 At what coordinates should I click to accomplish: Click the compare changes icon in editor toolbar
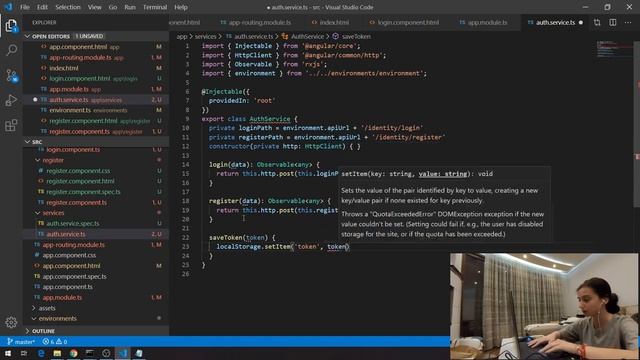point(597,22)
